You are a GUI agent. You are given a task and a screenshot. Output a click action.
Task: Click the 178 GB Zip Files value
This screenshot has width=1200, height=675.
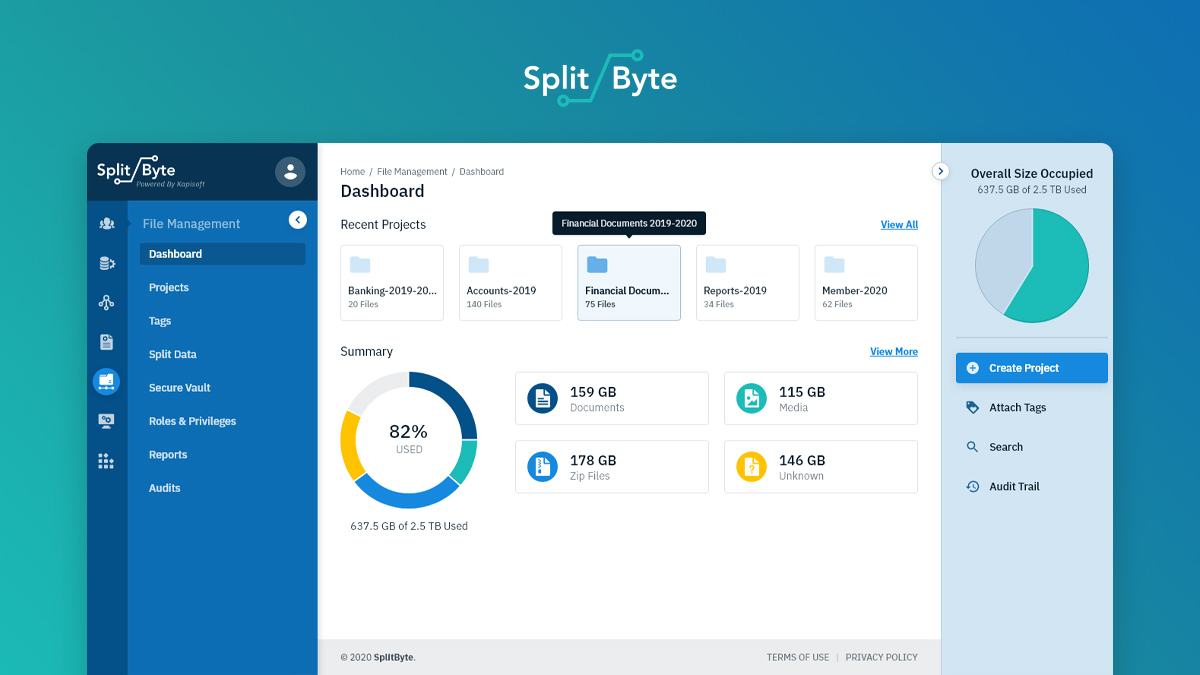pos(593,460)
